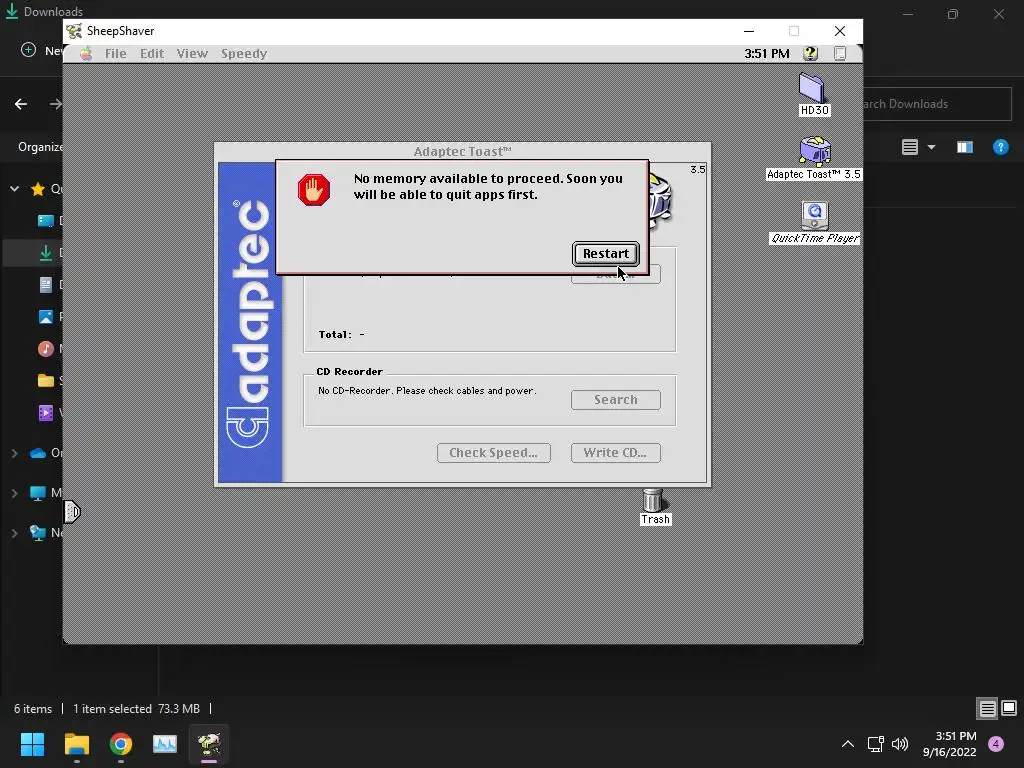Open the Windows Start menu
The height and width of the screenshot is (768, 1024).
click(32, 744)
